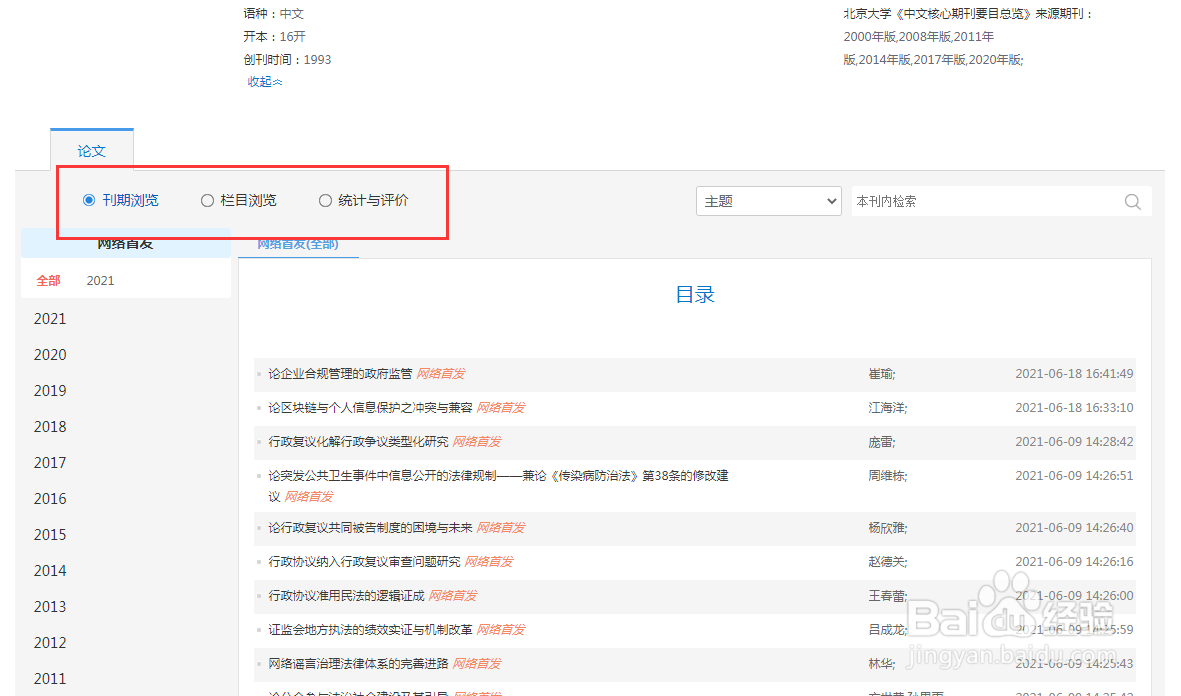The image size is (1181, 696).
Task: Expand year 2021 in the issue list
Action: [x=50, y=319]
